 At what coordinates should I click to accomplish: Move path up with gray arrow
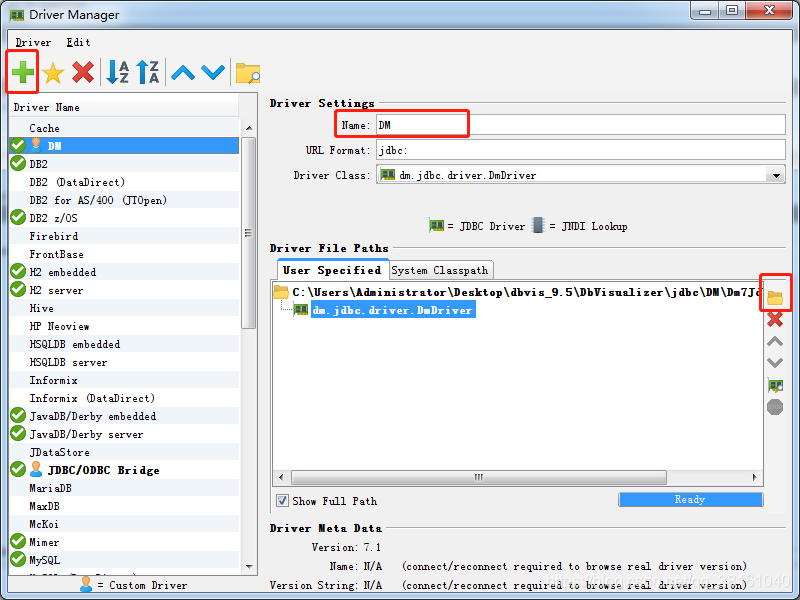(775, 341)
